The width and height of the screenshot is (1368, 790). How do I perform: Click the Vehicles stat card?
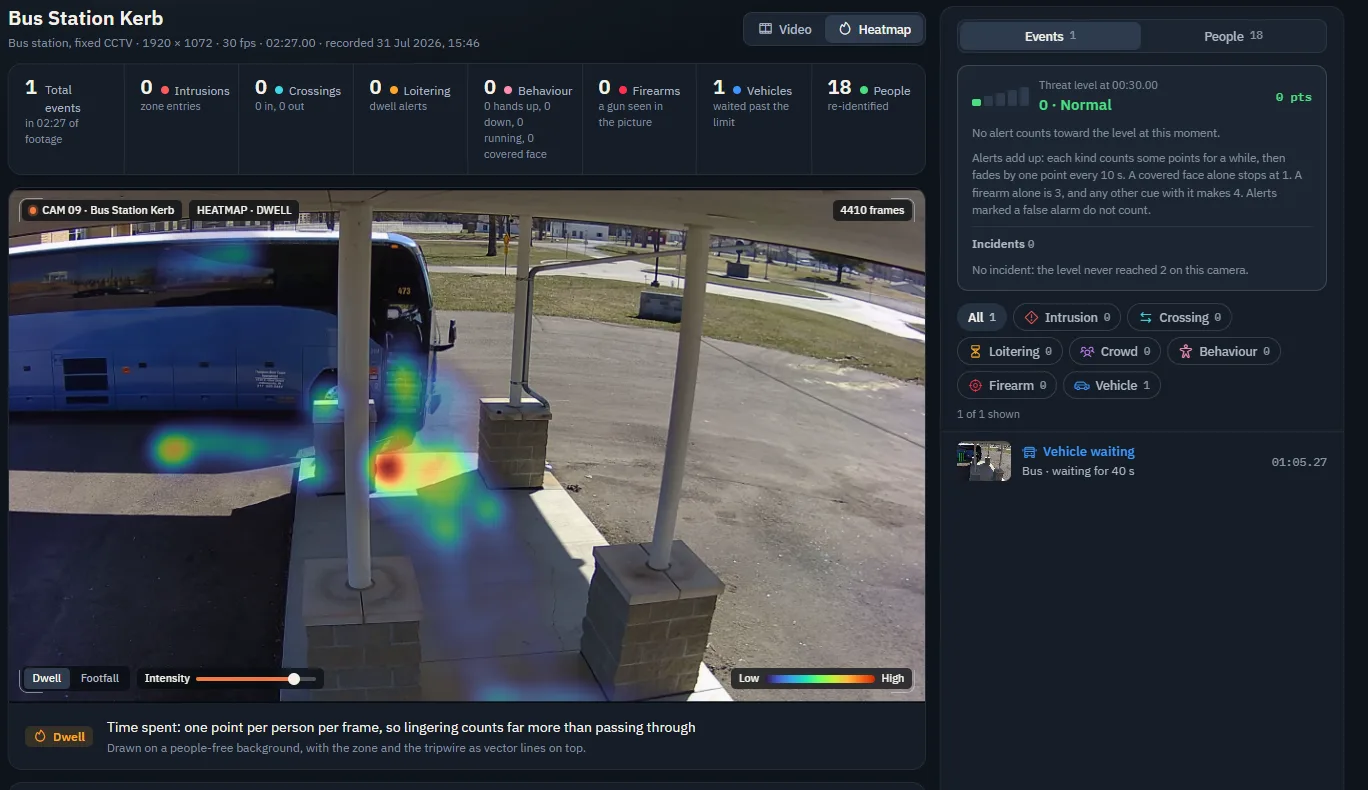tap(754, 120)
